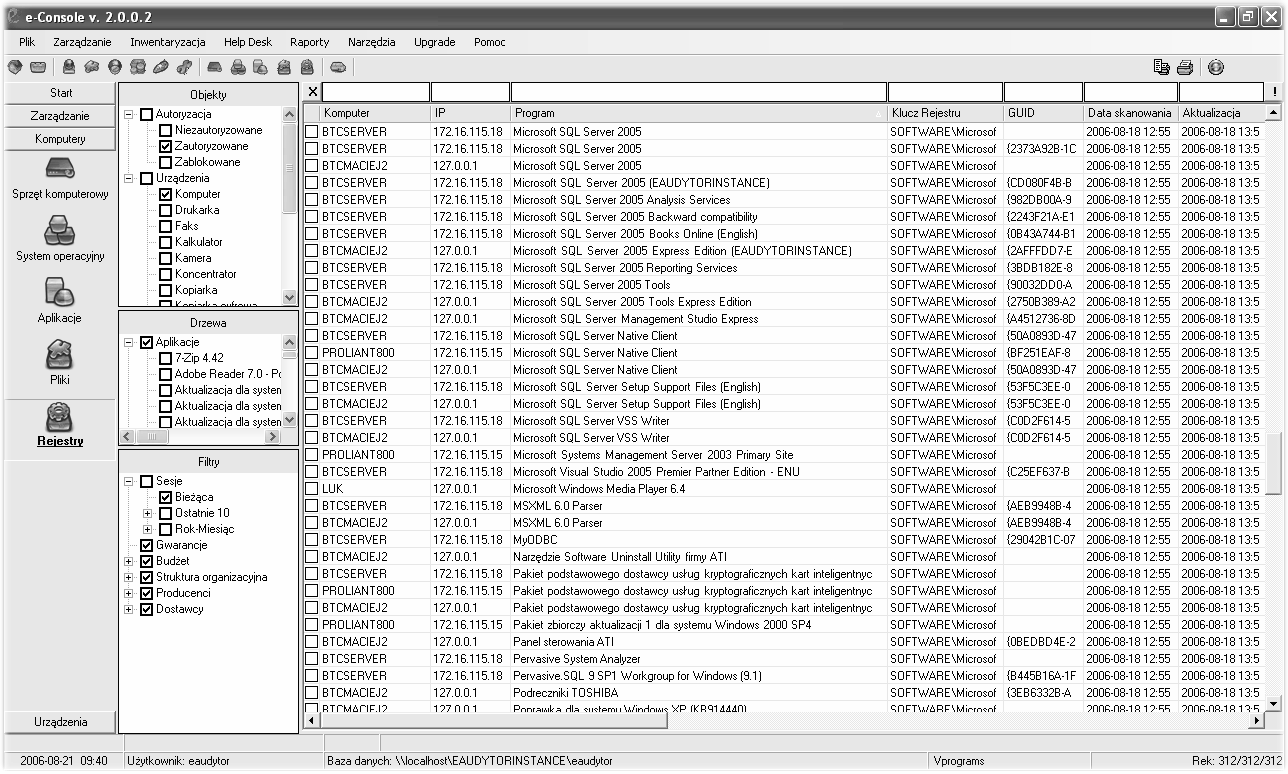Sort by the Program column header

[699, 113]
